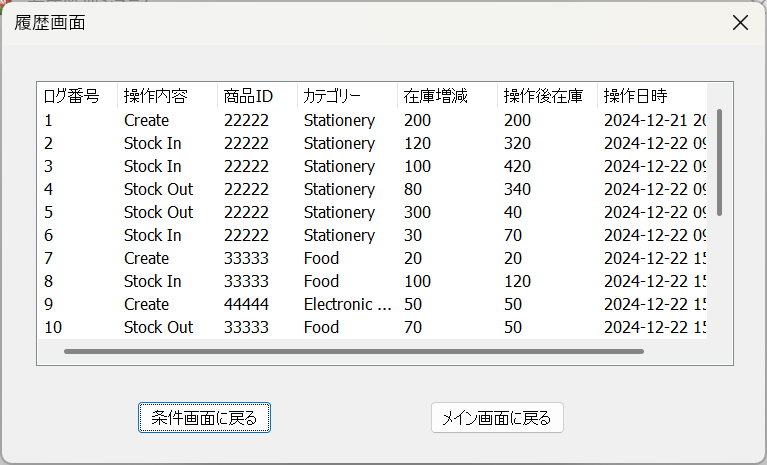Click the 商品ID column header
Screen dimensions: 767x465
[248, 97]
